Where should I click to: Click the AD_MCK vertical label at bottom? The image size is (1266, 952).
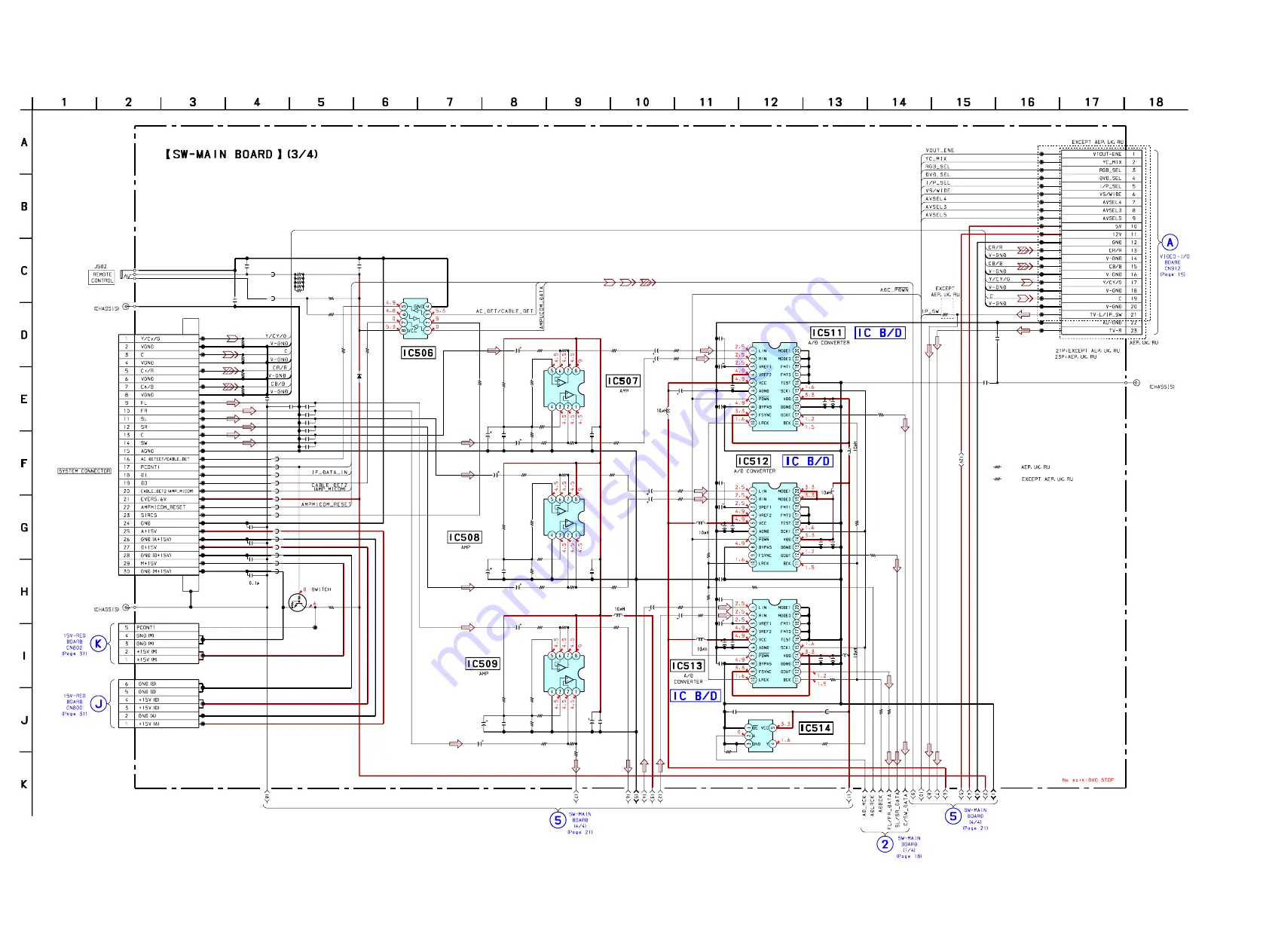coord(864,806)
